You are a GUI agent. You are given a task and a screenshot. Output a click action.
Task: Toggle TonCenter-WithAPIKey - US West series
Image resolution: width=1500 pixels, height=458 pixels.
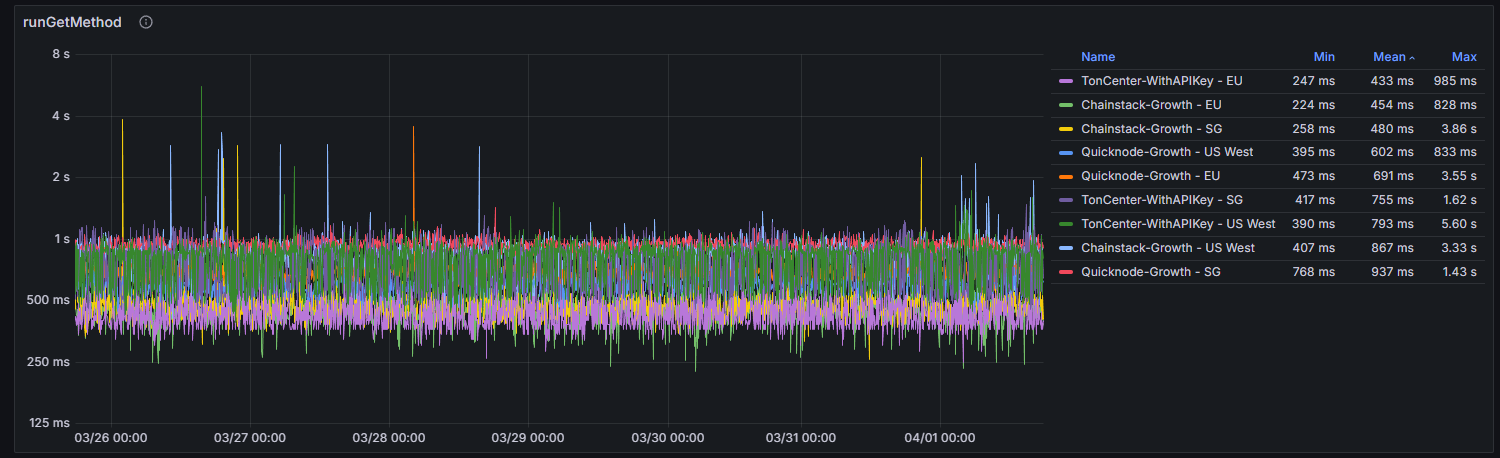(x=1178, y=224)
